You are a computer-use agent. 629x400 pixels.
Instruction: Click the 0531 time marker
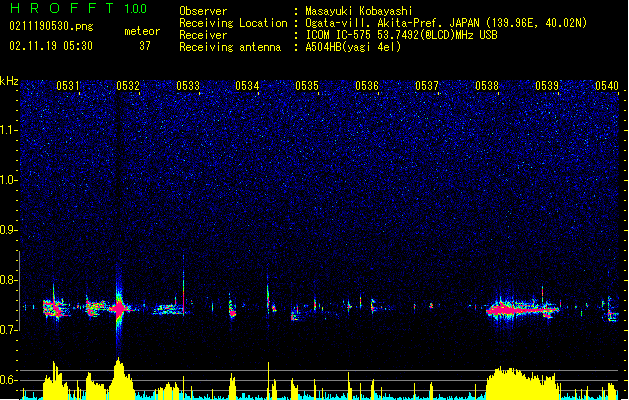point(68,86)
